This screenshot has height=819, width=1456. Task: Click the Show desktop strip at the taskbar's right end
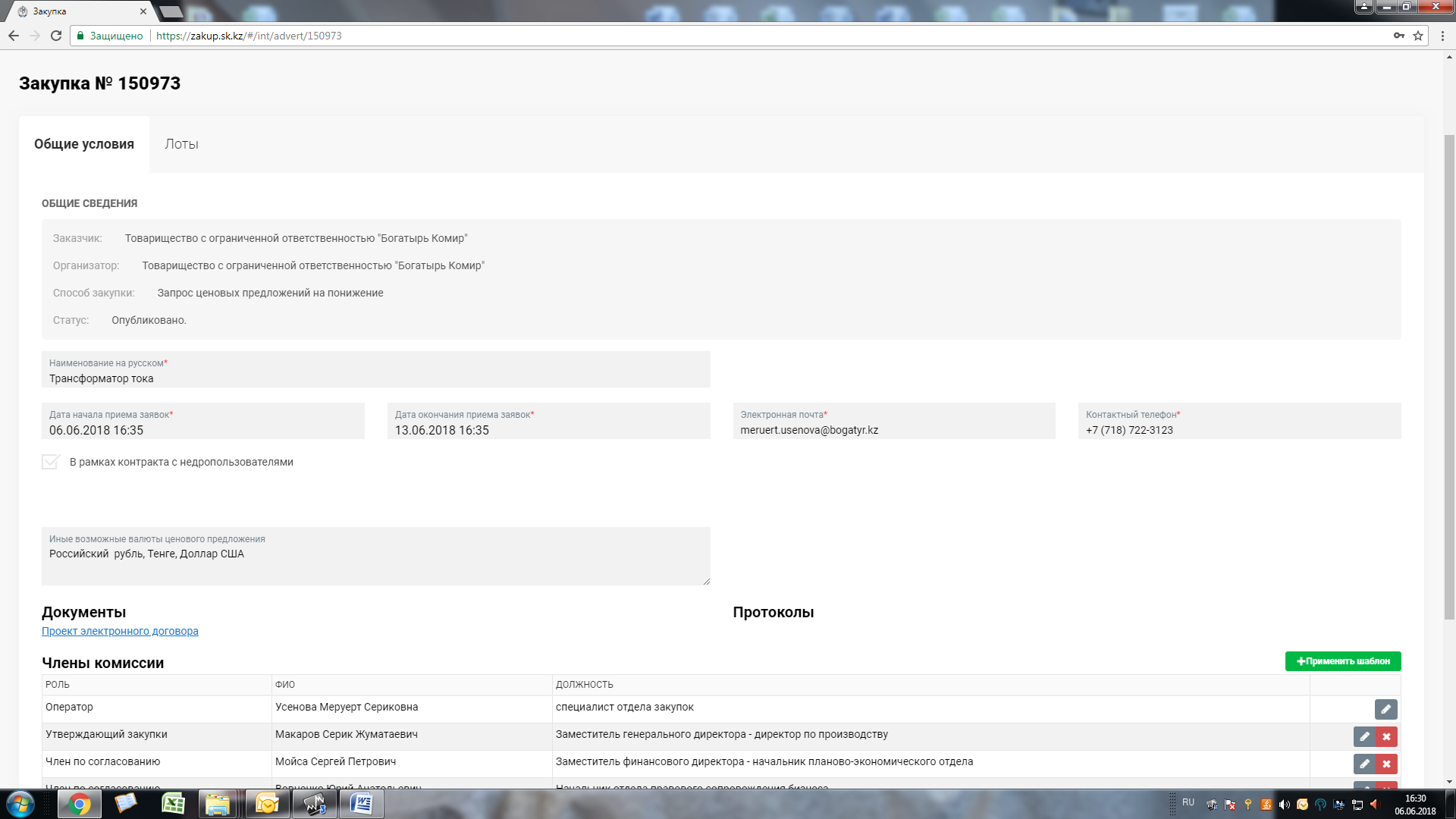pyautogui.click(x=1450, y=804)
